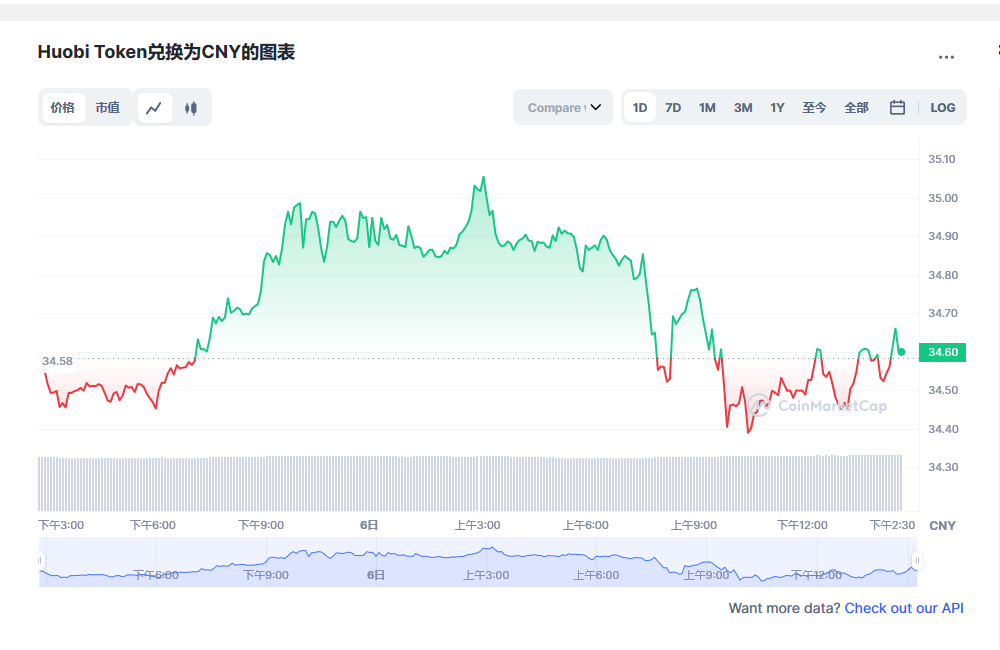The width and height of the screenshot is (1000, 650).
Task: Open the three-dot more options menu
Action: click(x=946, y=57)
